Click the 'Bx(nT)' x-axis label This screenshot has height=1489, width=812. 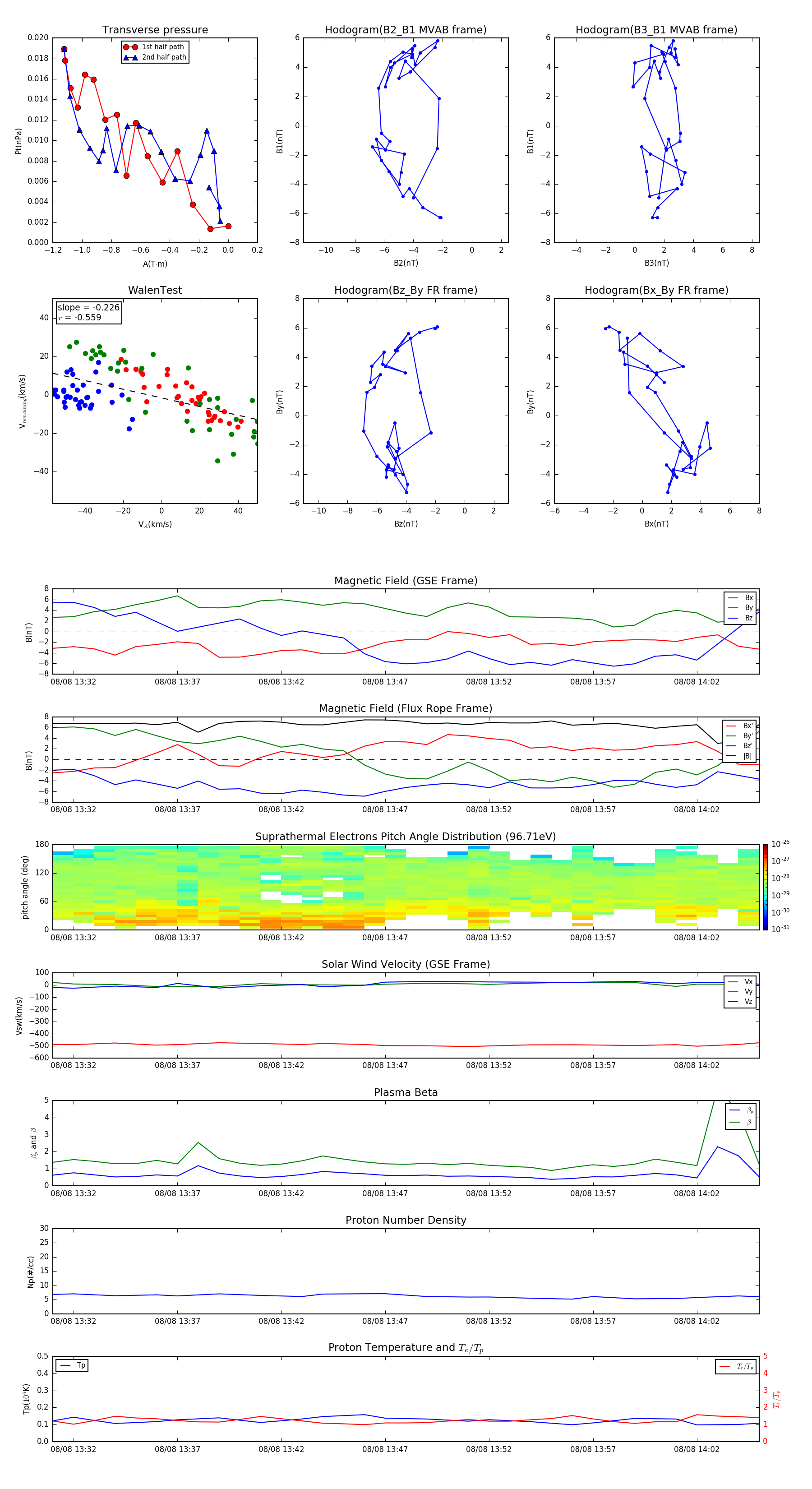(x=656, y=524)
